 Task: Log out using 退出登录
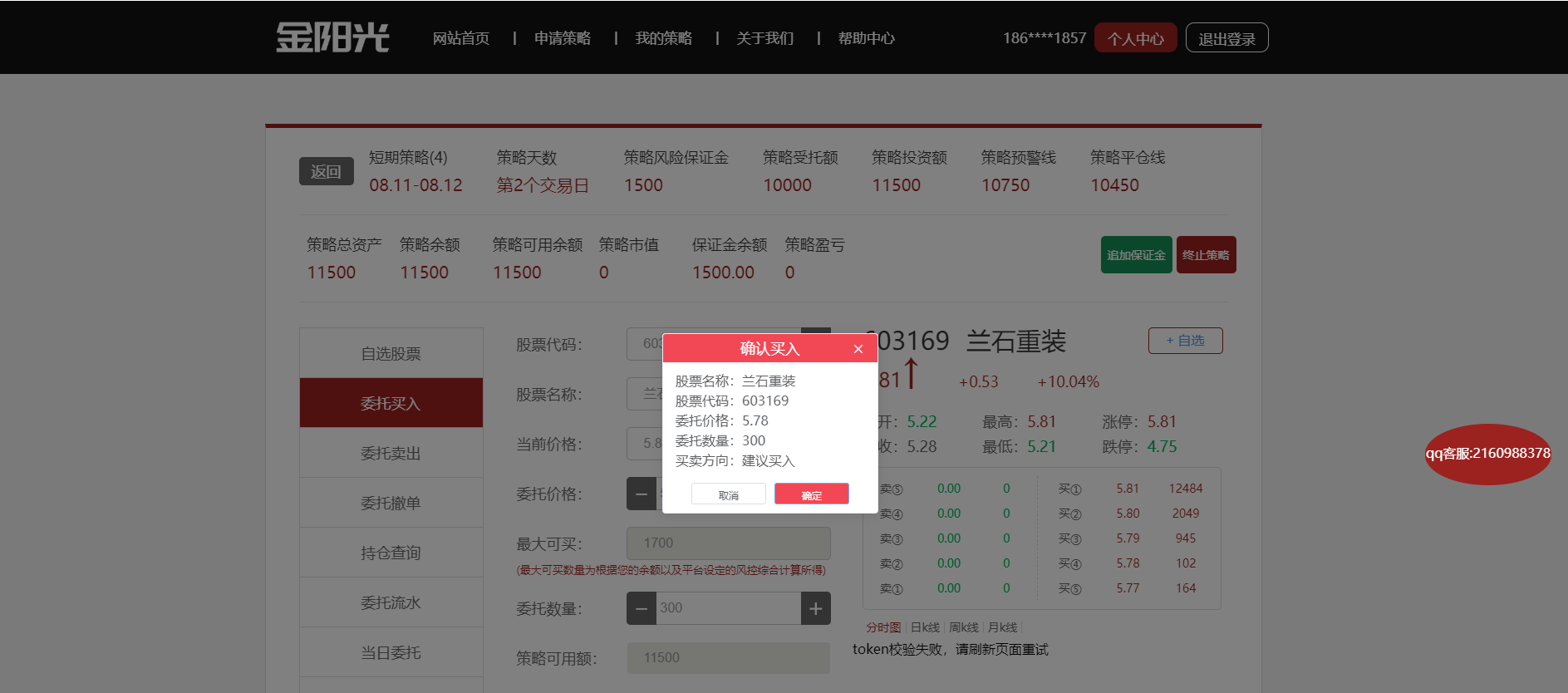[1226, 38]
